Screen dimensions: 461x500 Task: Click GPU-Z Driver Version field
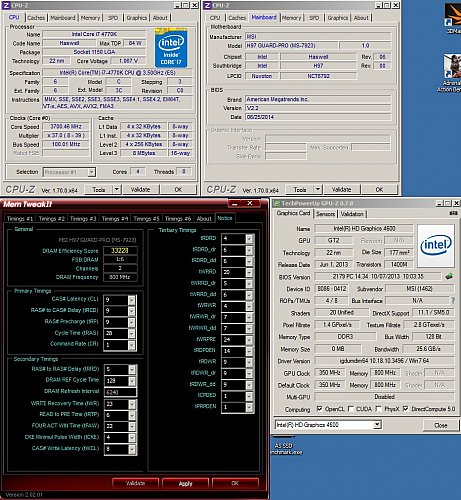(384, 361)
